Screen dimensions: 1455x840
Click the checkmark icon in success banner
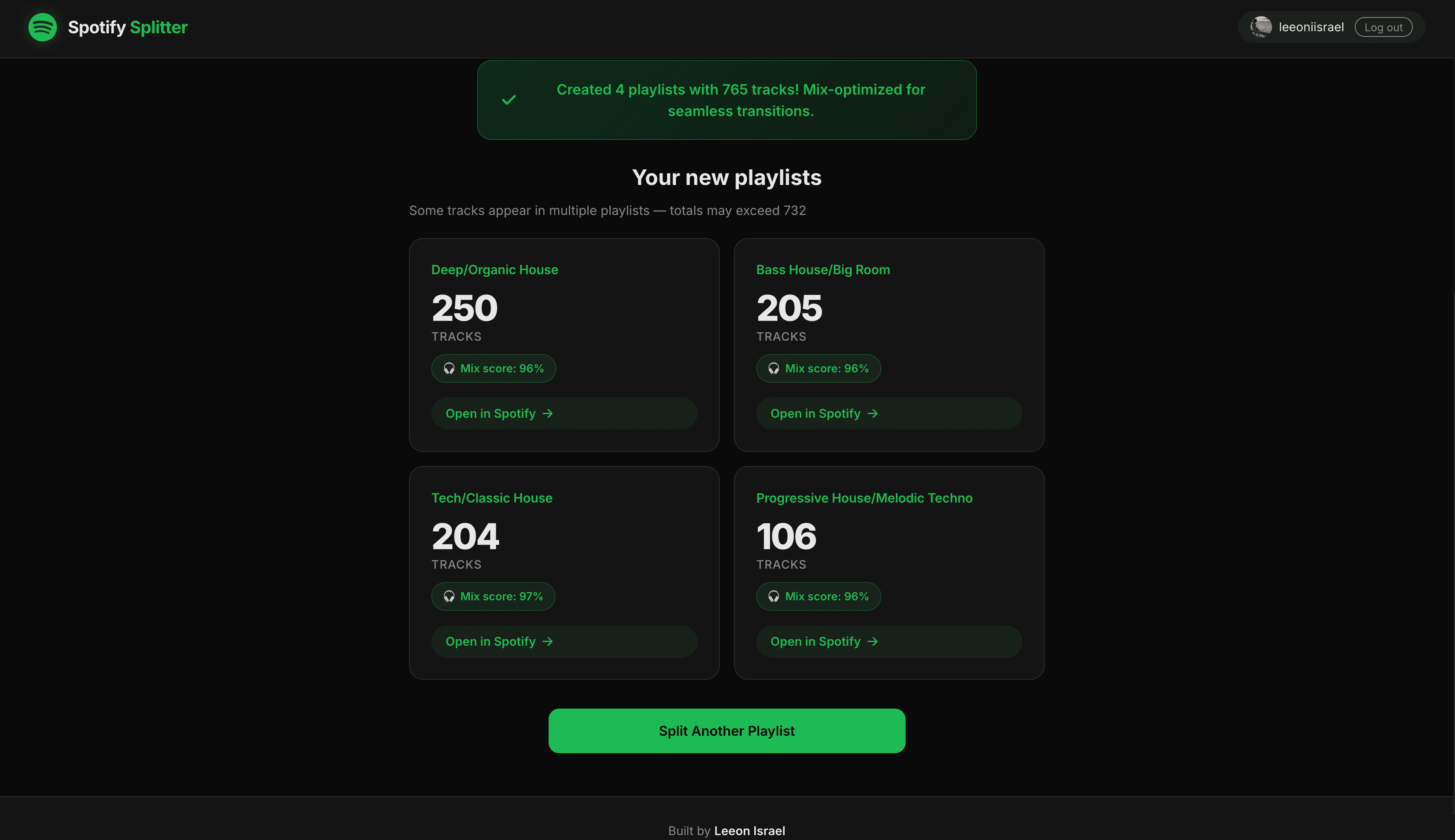tap(508, 99)
